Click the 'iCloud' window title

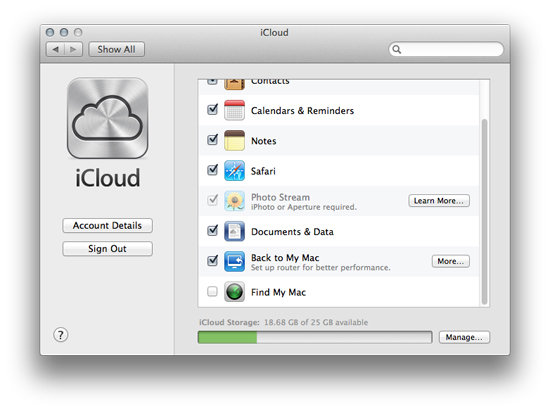click(x=274, y=33)
